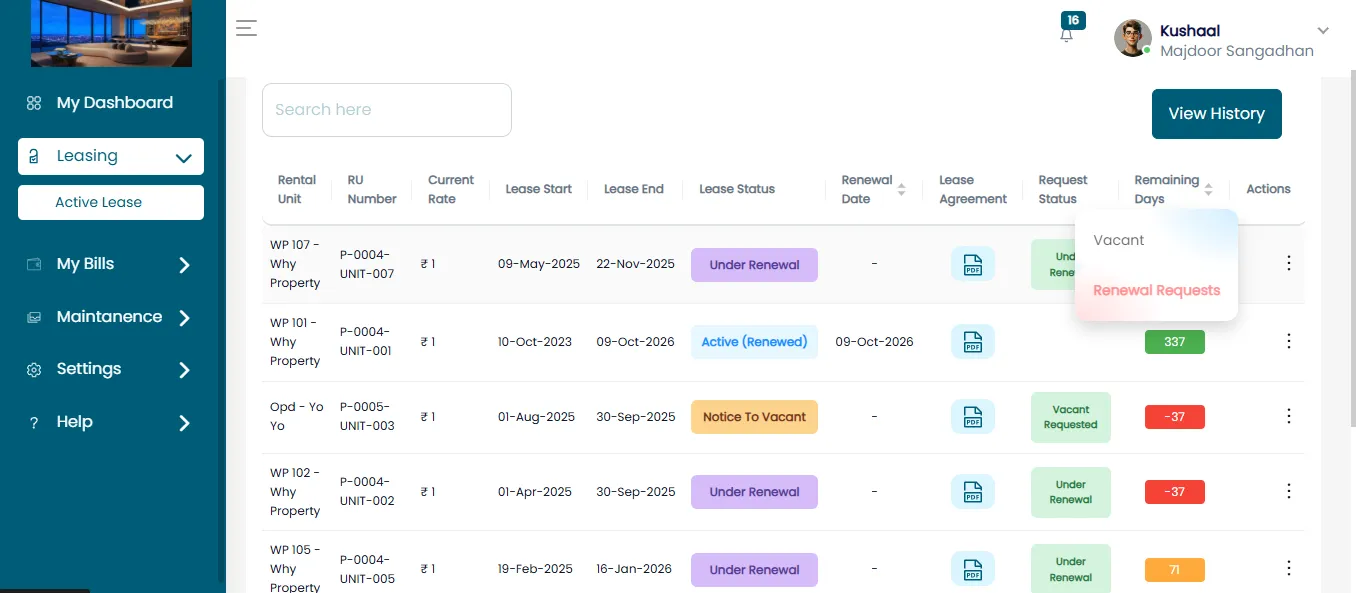Click the My Bills wallet icon

pos(34,264)
